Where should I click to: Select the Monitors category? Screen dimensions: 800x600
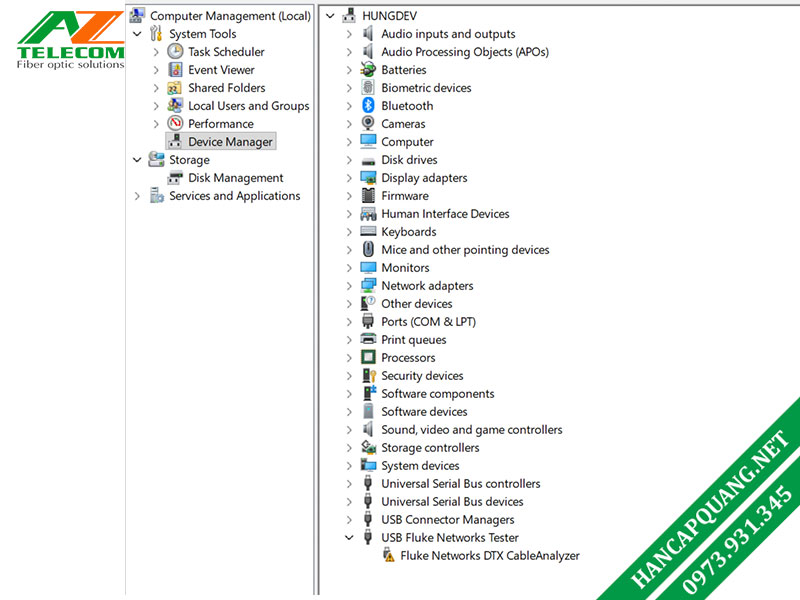click(x=405, y=267)
